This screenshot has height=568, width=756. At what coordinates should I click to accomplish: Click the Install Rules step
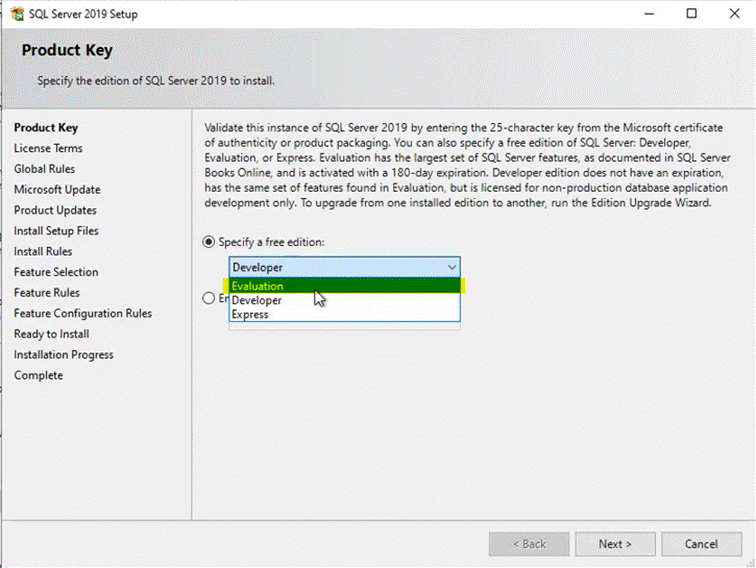tap(43, 252)
